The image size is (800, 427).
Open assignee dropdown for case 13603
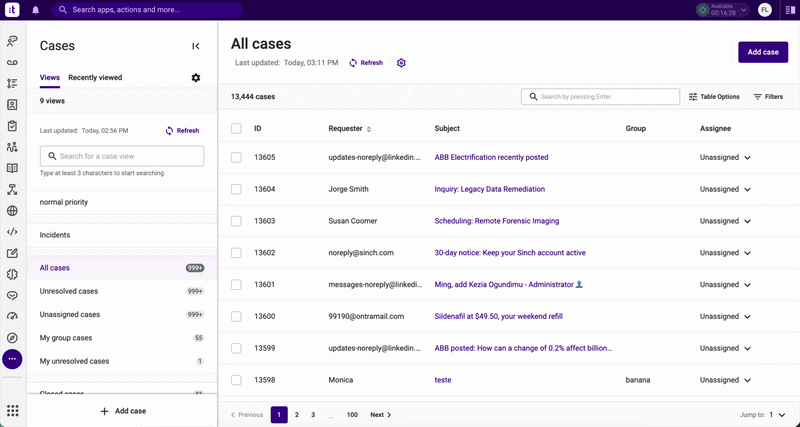725,221
